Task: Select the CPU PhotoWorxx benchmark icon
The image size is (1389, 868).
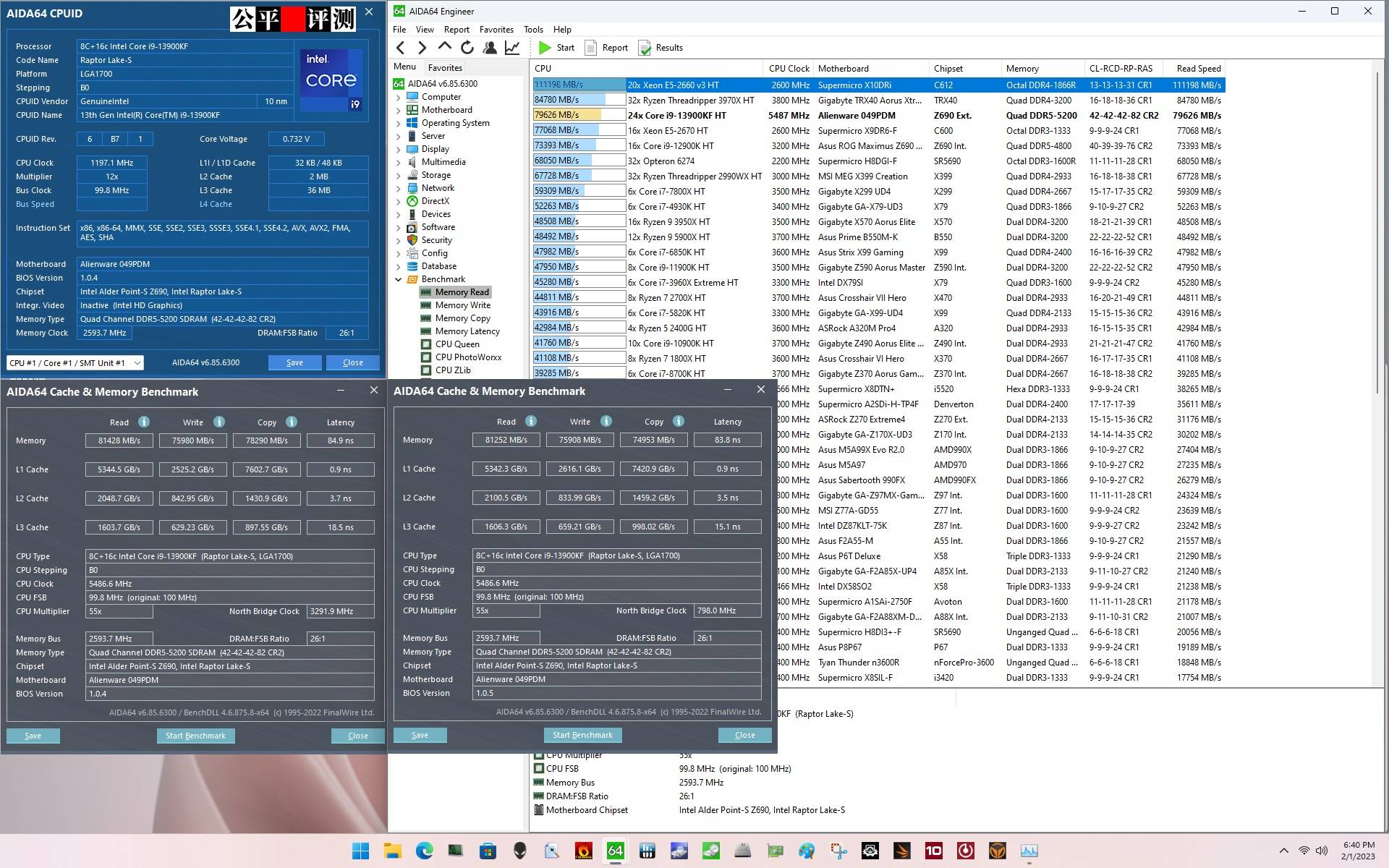Action: click(427, 357)
